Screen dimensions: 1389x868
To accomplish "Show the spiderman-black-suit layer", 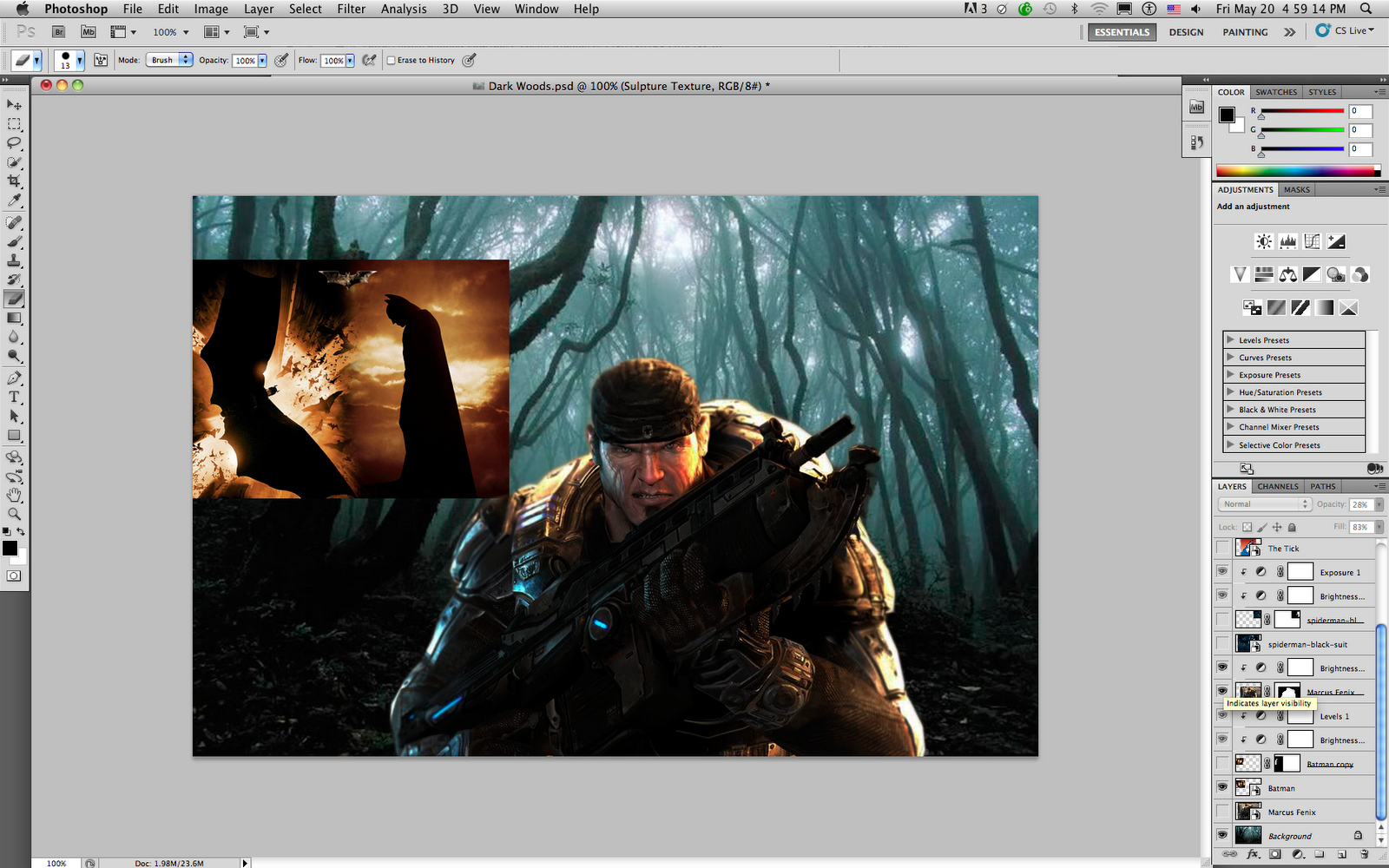I will 1222,643.
